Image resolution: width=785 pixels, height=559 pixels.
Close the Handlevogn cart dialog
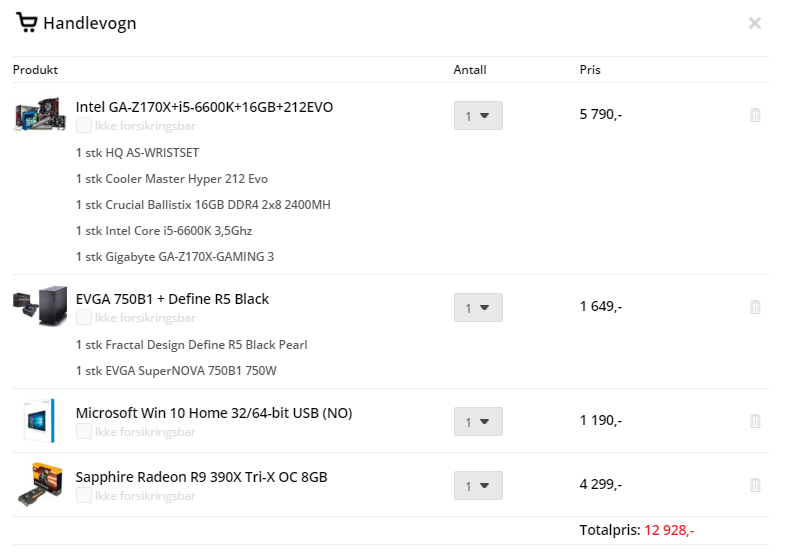[x=754, y=23]
